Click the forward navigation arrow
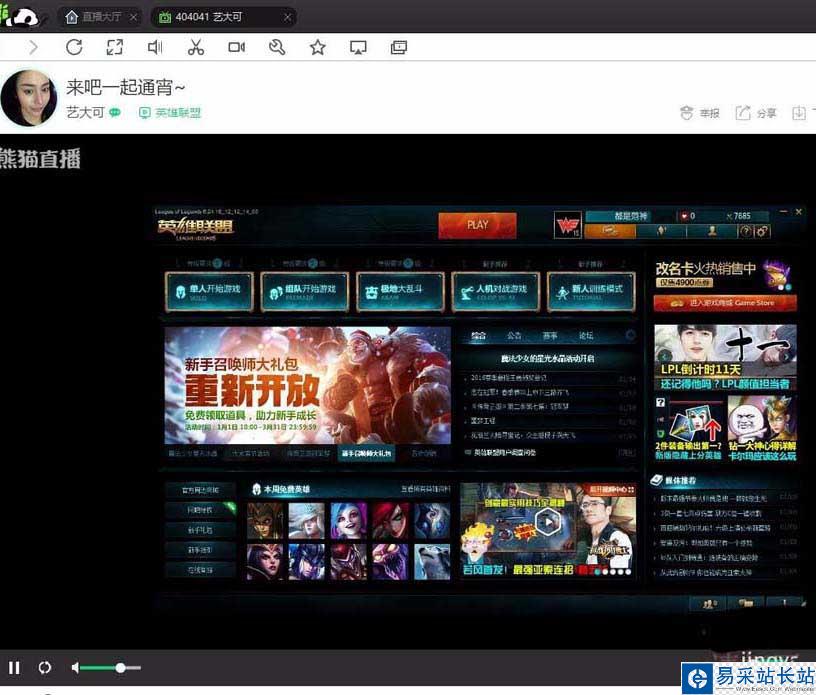The image size is (816, 695). [33, 47]
